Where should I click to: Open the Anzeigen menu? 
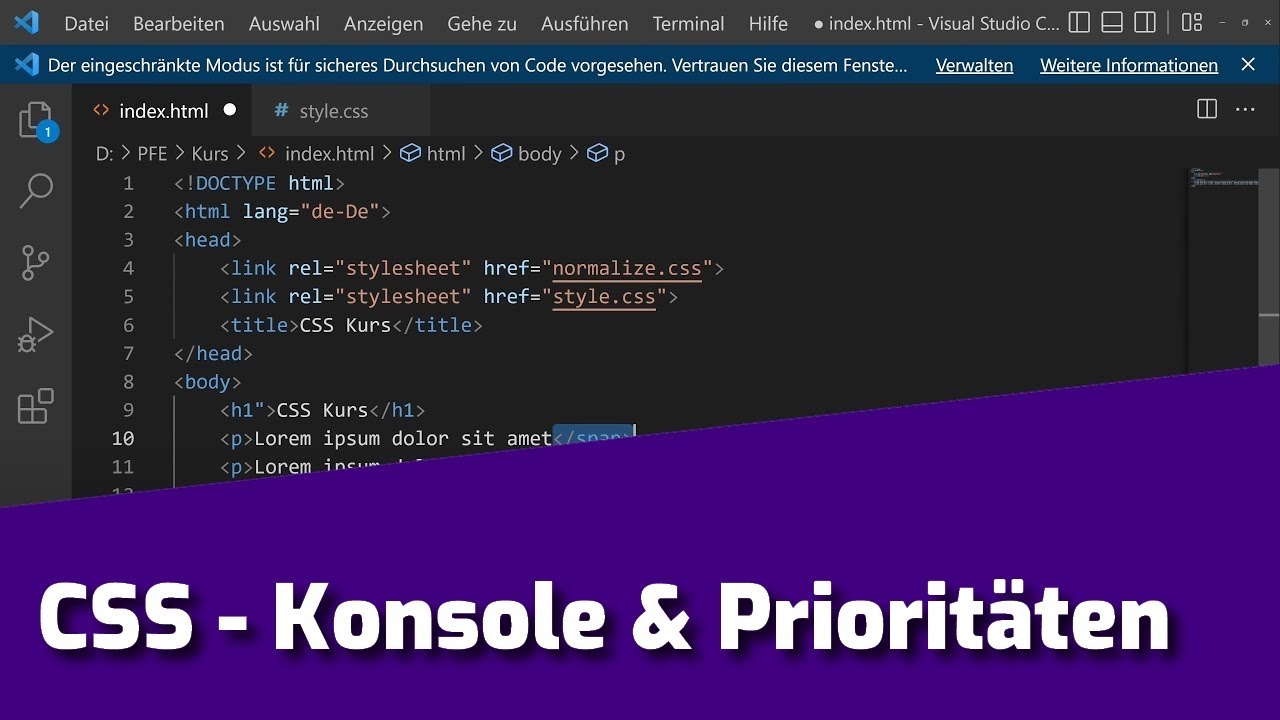click(383, 23)
